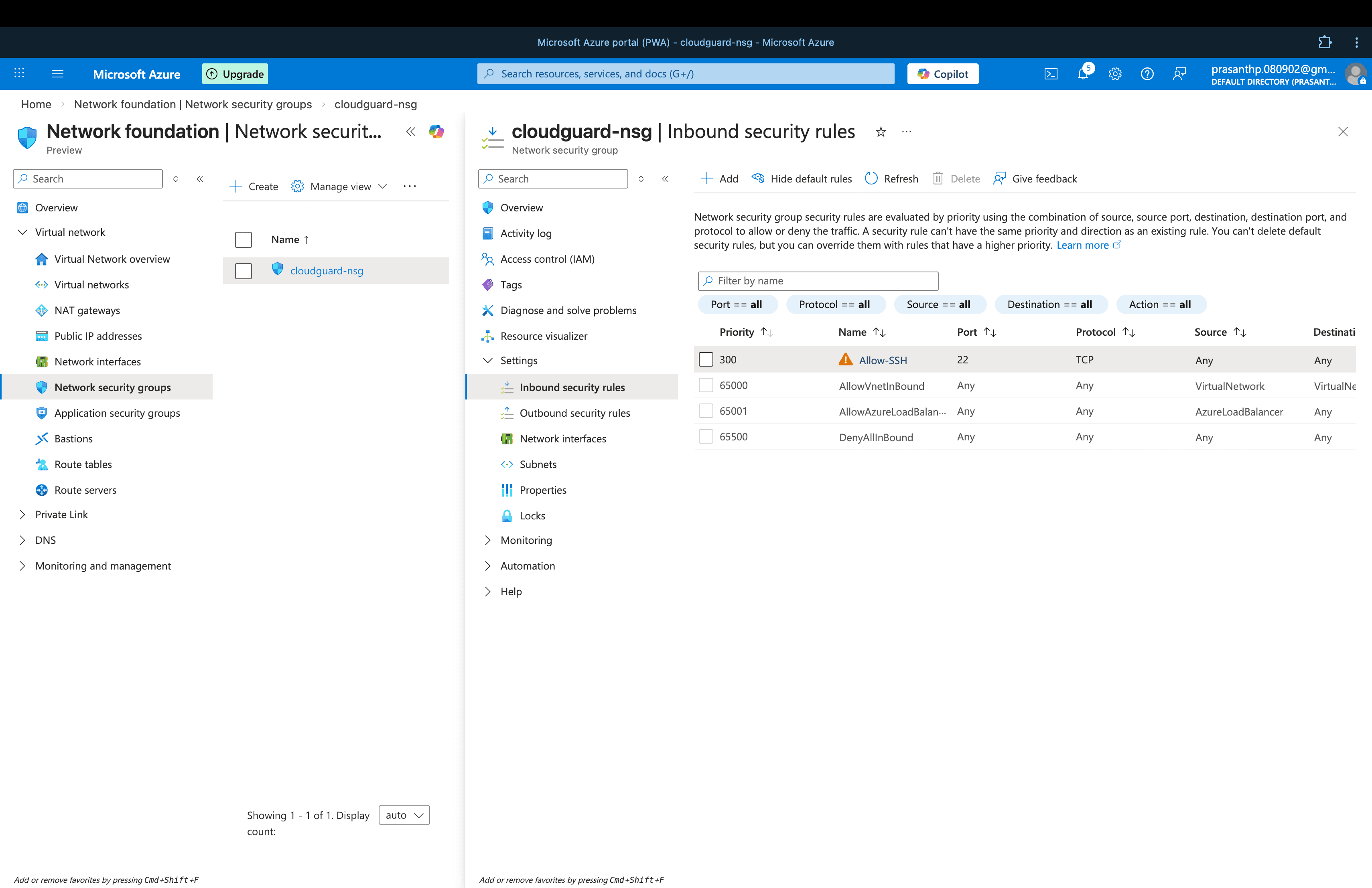Open Outbound security rules menu item
The width and height of the screenshot is (1372, 888).
[574, 413]
